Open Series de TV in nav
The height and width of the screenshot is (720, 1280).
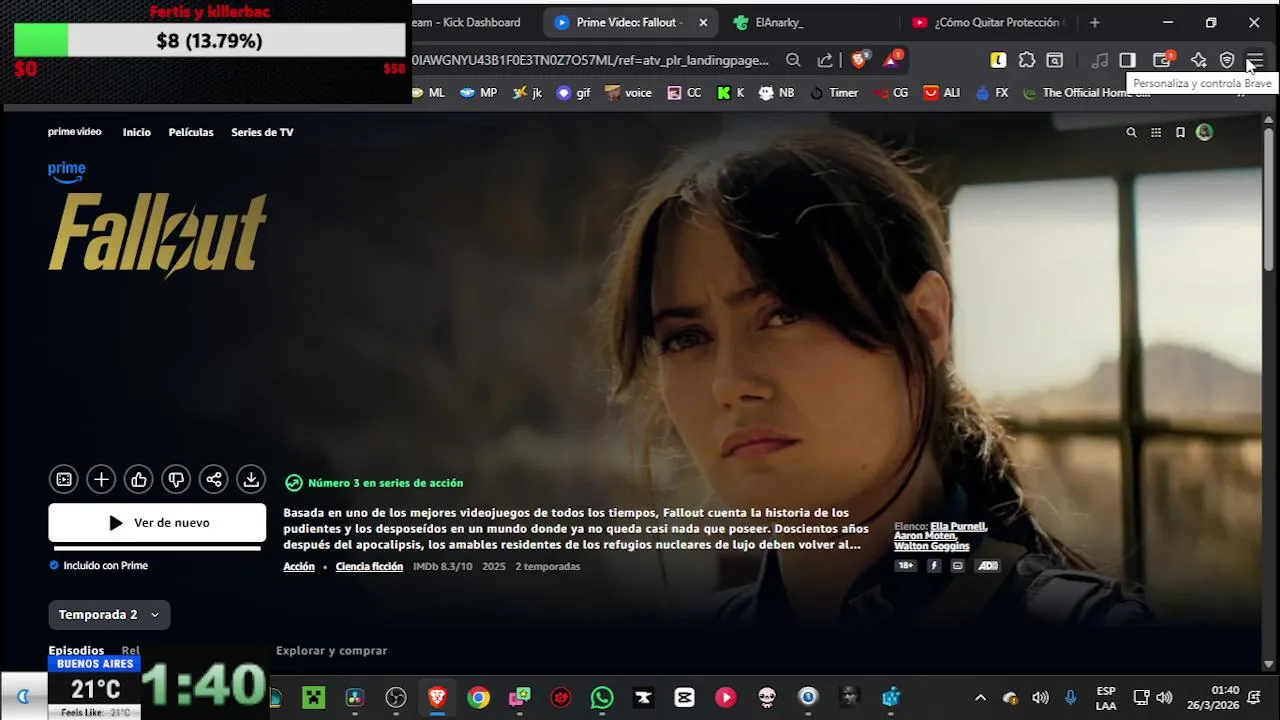pyautogui.click(x=262, y=132)
